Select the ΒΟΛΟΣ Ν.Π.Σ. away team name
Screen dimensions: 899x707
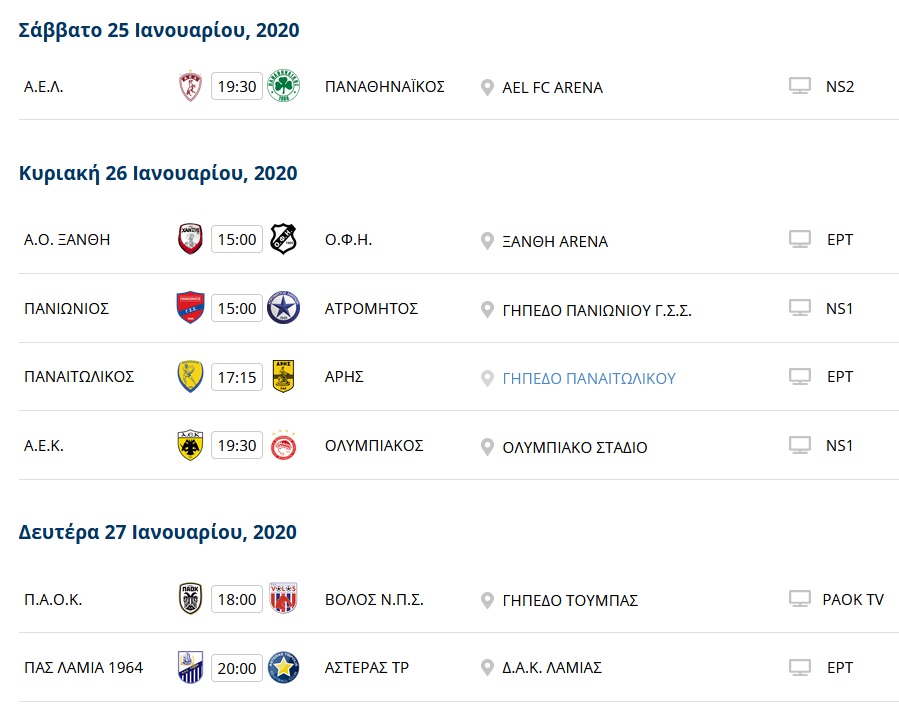[x=374, y=599]
